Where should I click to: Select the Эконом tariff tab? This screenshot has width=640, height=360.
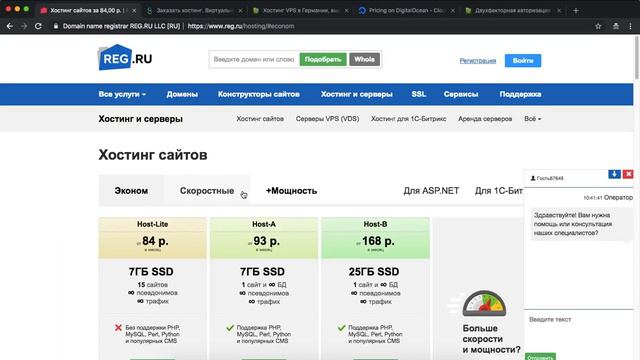pyautogui.click(x=131, y=191)
